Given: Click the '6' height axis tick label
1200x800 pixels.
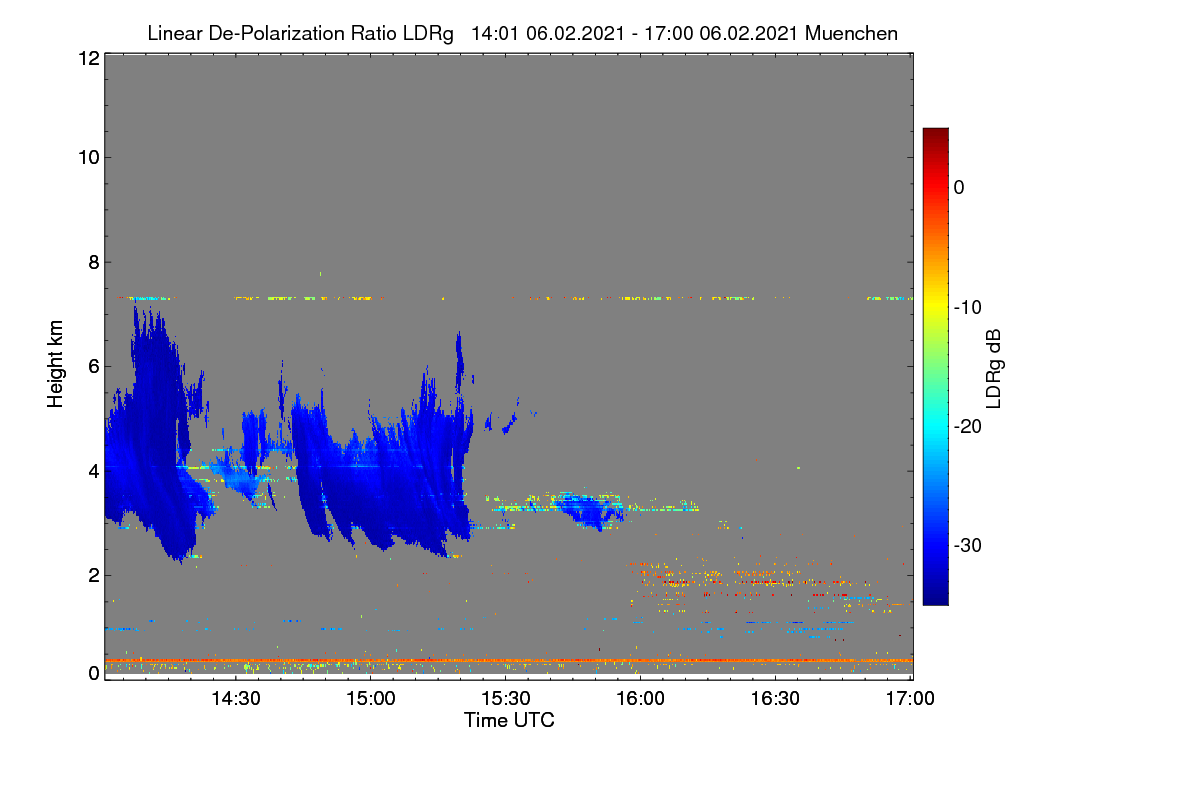Looking at the screenshot, I should [x=92, y=367].
